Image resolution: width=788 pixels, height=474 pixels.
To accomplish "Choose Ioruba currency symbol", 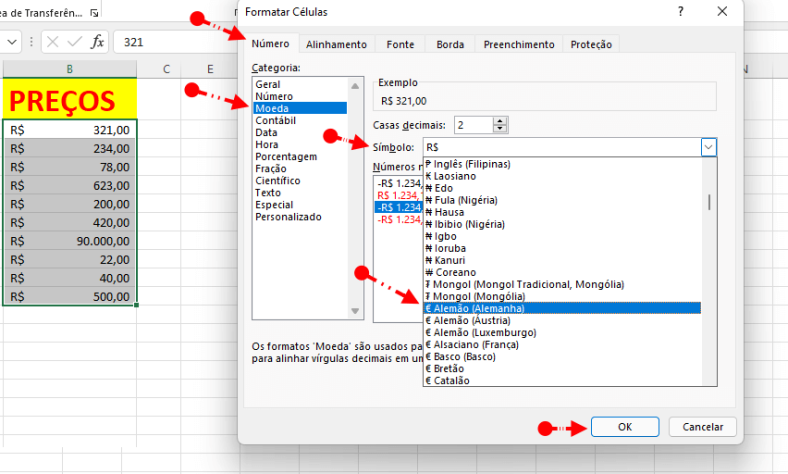I will coord(562,248).
